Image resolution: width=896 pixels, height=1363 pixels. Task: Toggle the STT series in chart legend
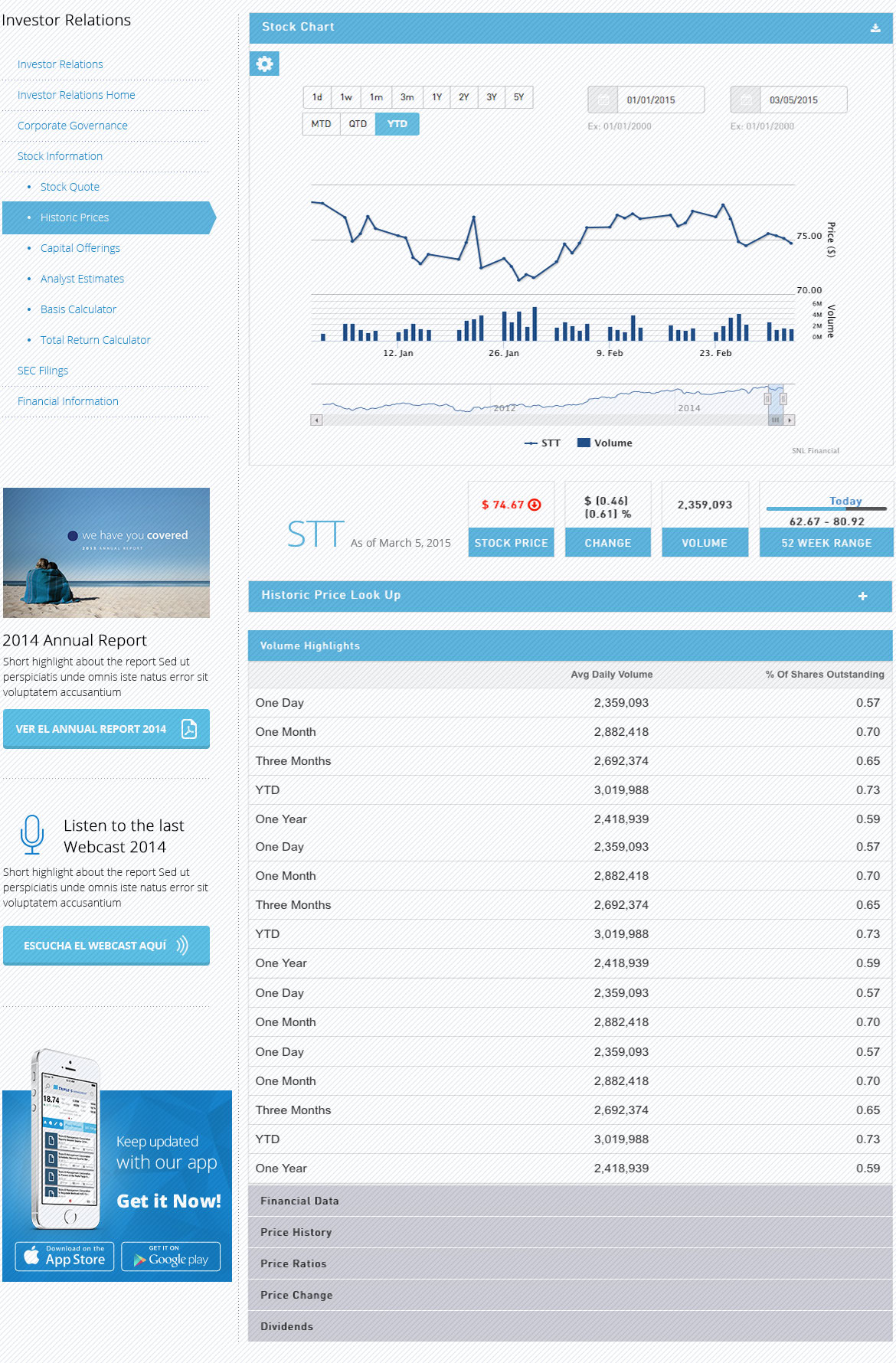pos(542,443)
